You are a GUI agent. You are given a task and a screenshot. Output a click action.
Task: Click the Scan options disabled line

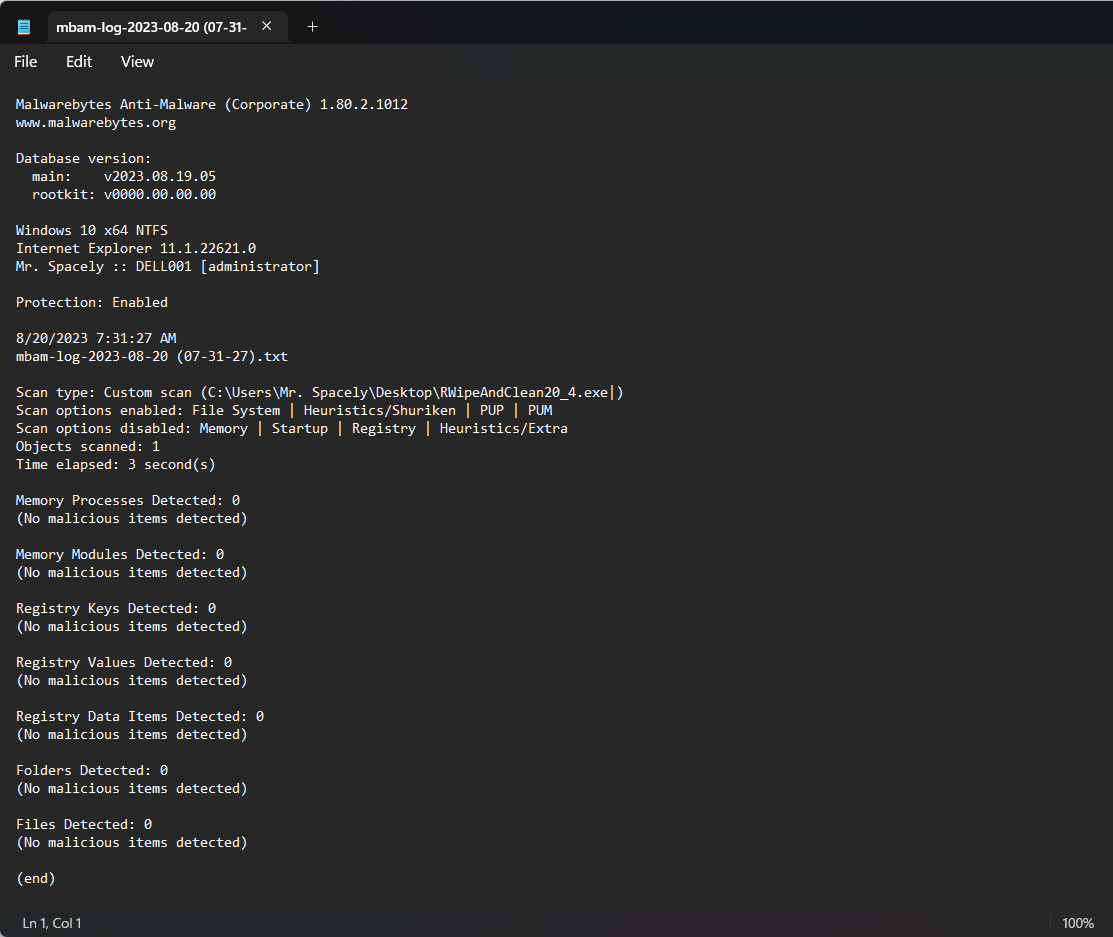[x=292, y=429]
